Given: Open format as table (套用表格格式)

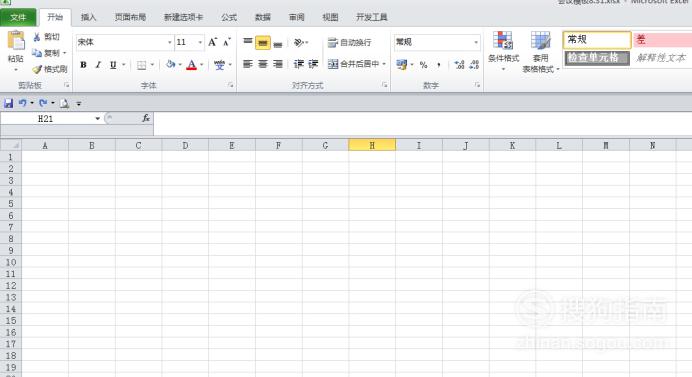Looking at the screenshot, I should 541,52.
